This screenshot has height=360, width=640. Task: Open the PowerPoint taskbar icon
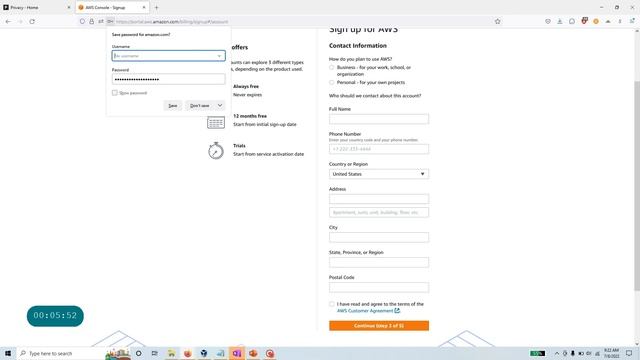[x=253, y=353]
